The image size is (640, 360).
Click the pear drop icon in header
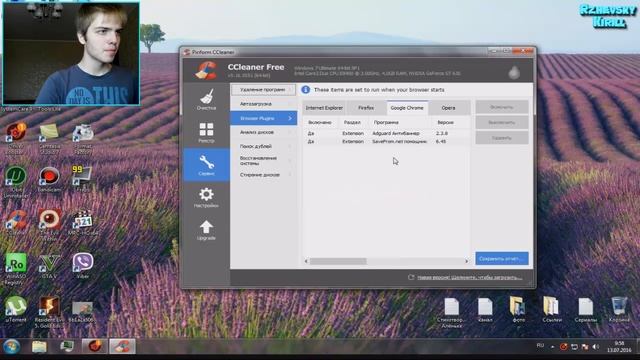click(x=514, y=72)
